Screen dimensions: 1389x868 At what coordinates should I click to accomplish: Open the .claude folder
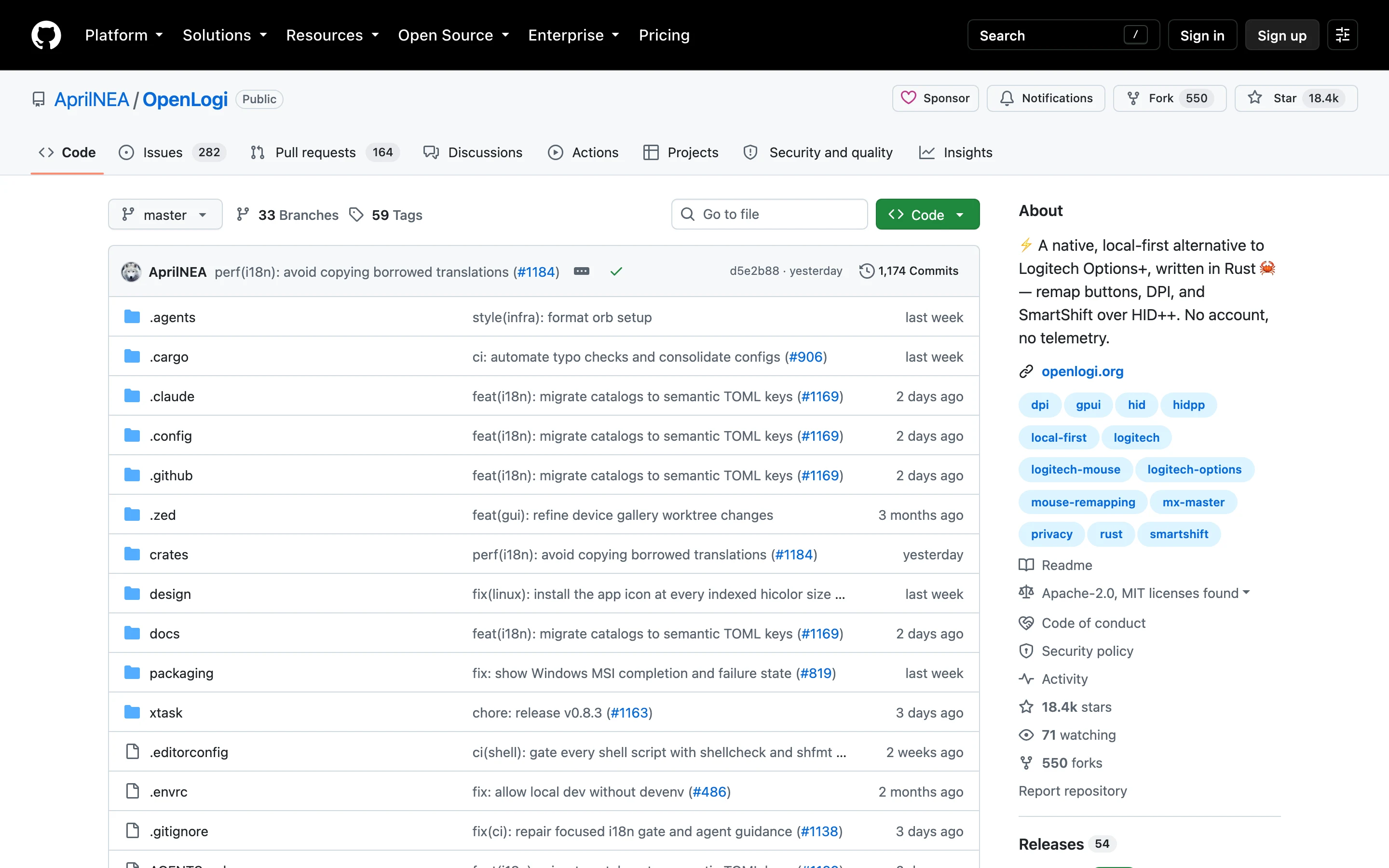pos(172,396)
